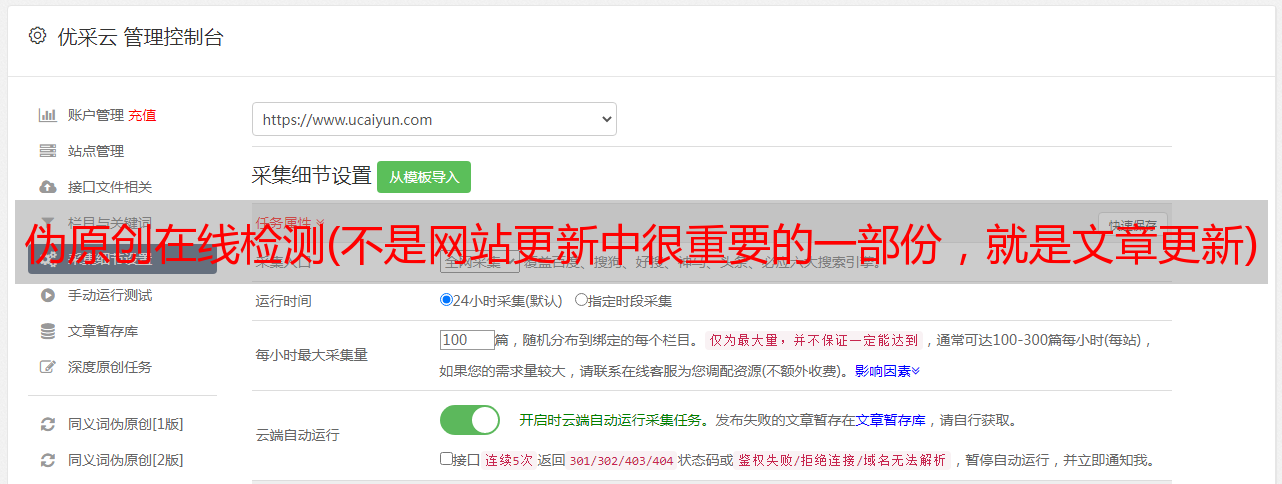Open the blue 文章暂存库 link
Viewport: 1282px width, 484px height.
(891, 420)
